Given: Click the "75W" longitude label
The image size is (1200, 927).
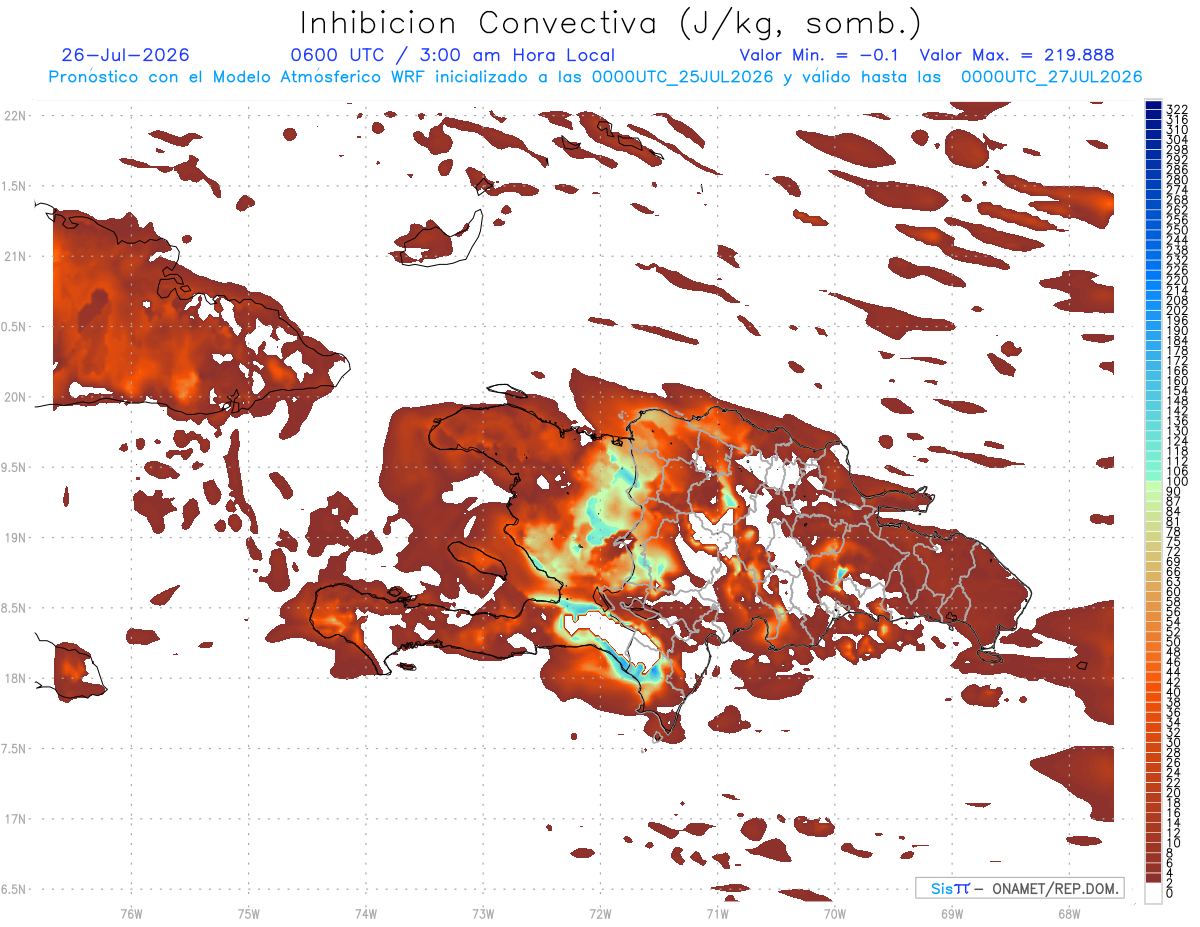Looking at the screenshot, I should (248, 914).
